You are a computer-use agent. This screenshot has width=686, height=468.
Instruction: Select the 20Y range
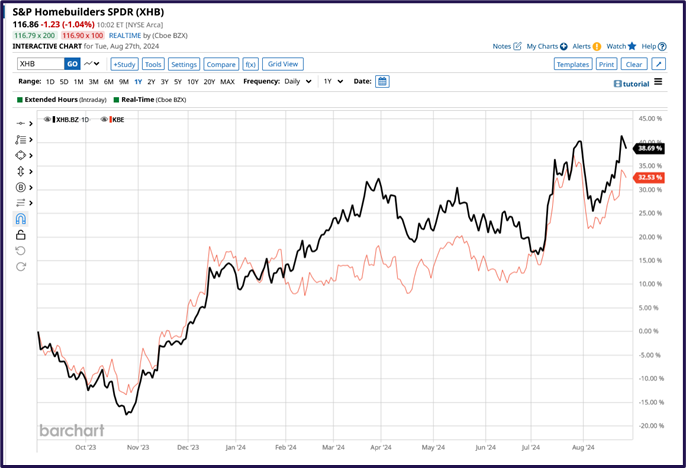tap(210, 82)
